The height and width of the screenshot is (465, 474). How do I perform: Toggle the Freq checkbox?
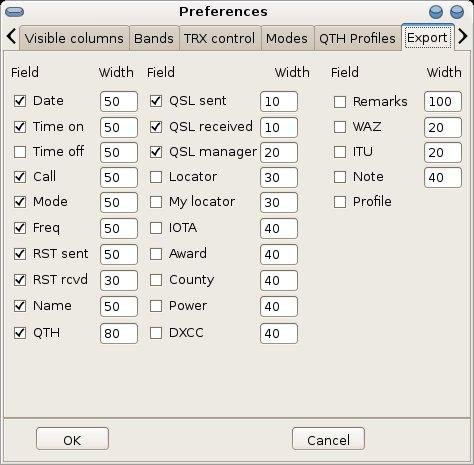pos(20,228)
